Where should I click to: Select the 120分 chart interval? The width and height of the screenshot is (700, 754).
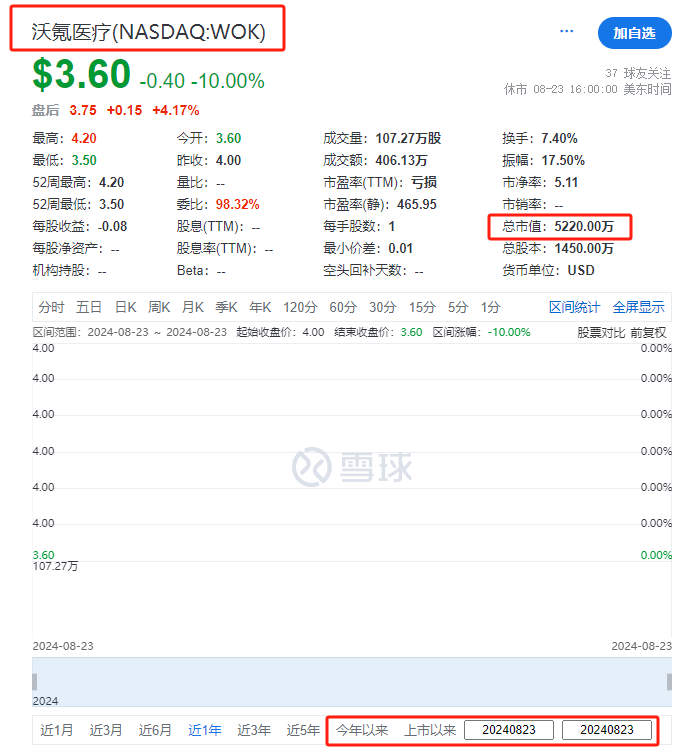(x=300, y=307)
